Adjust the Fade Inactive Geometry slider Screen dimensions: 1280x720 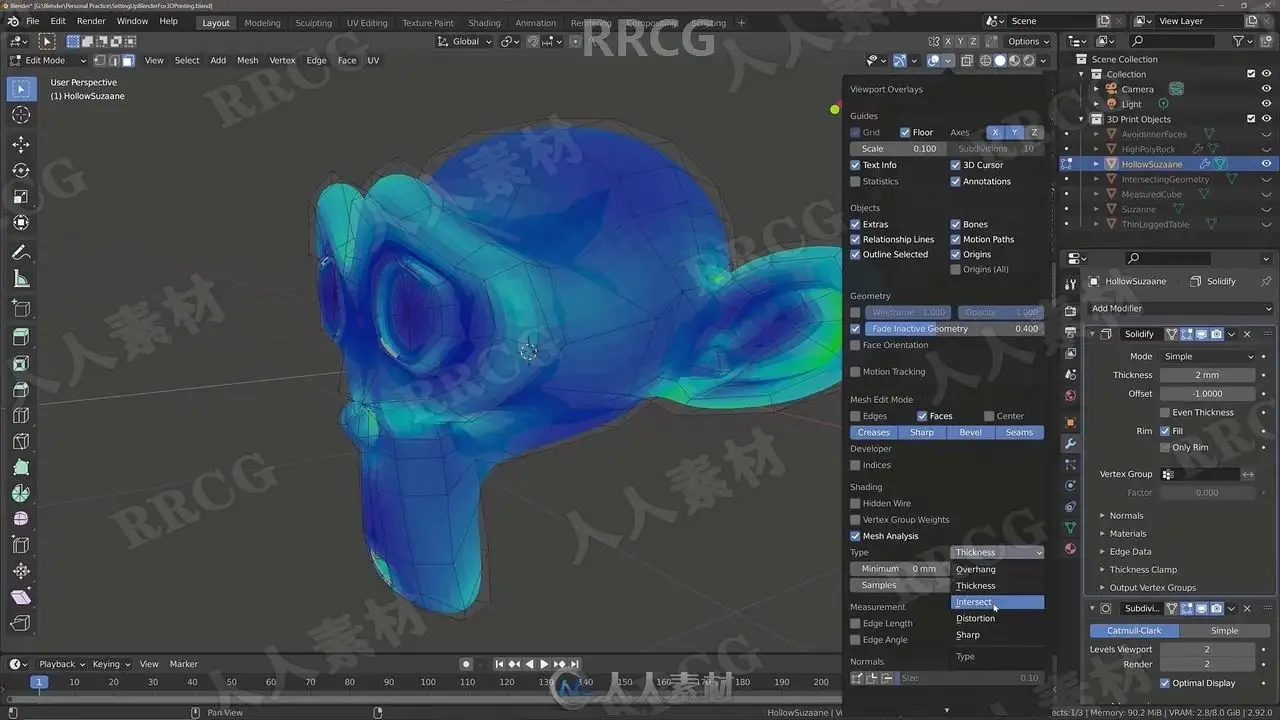pyautogui.click(x=953, y=328)
